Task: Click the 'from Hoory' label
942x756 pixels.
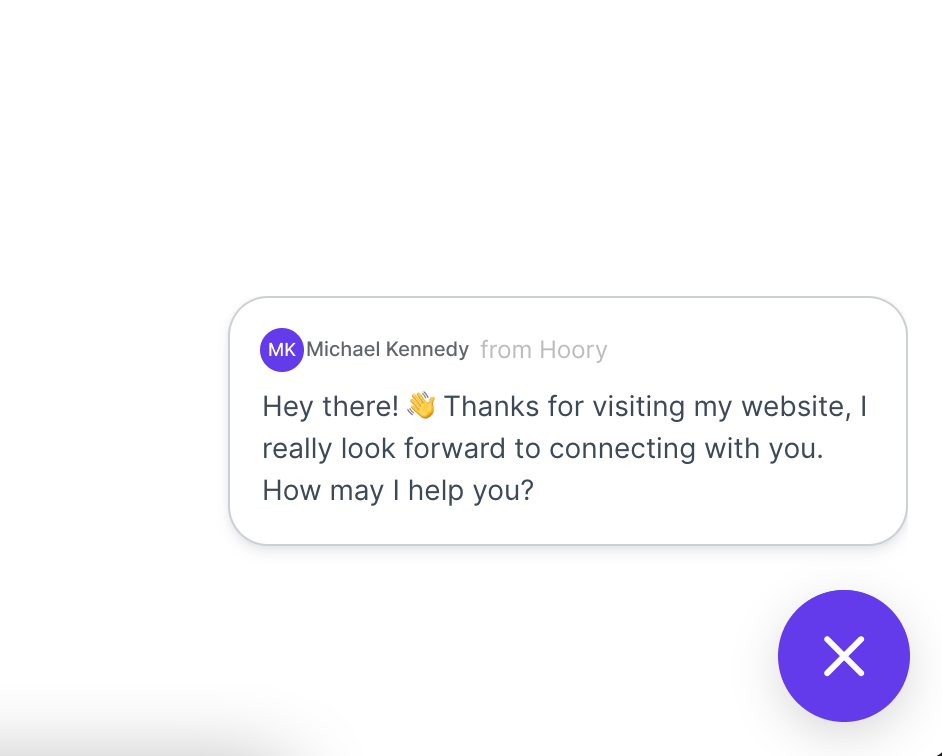Action: [x=544, y=350]
